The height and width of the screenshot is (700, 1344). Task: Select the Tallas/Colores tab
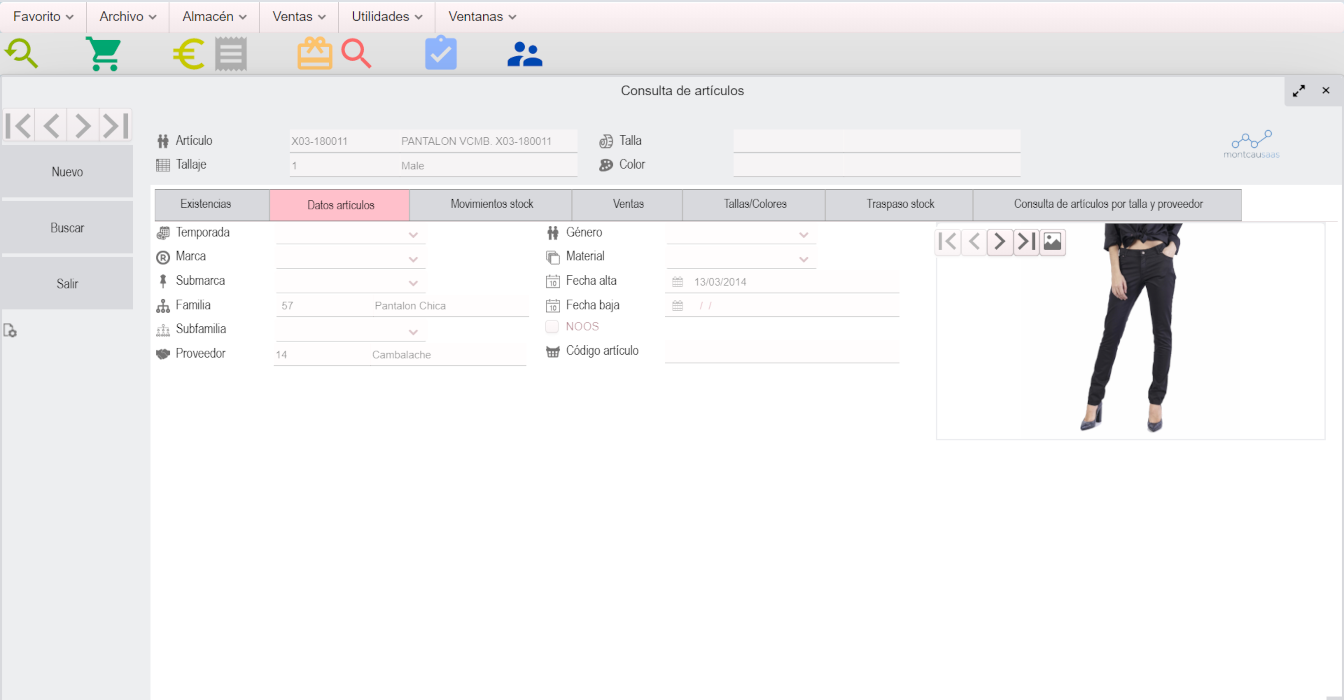pyautogui.click(x=755, y=204)
